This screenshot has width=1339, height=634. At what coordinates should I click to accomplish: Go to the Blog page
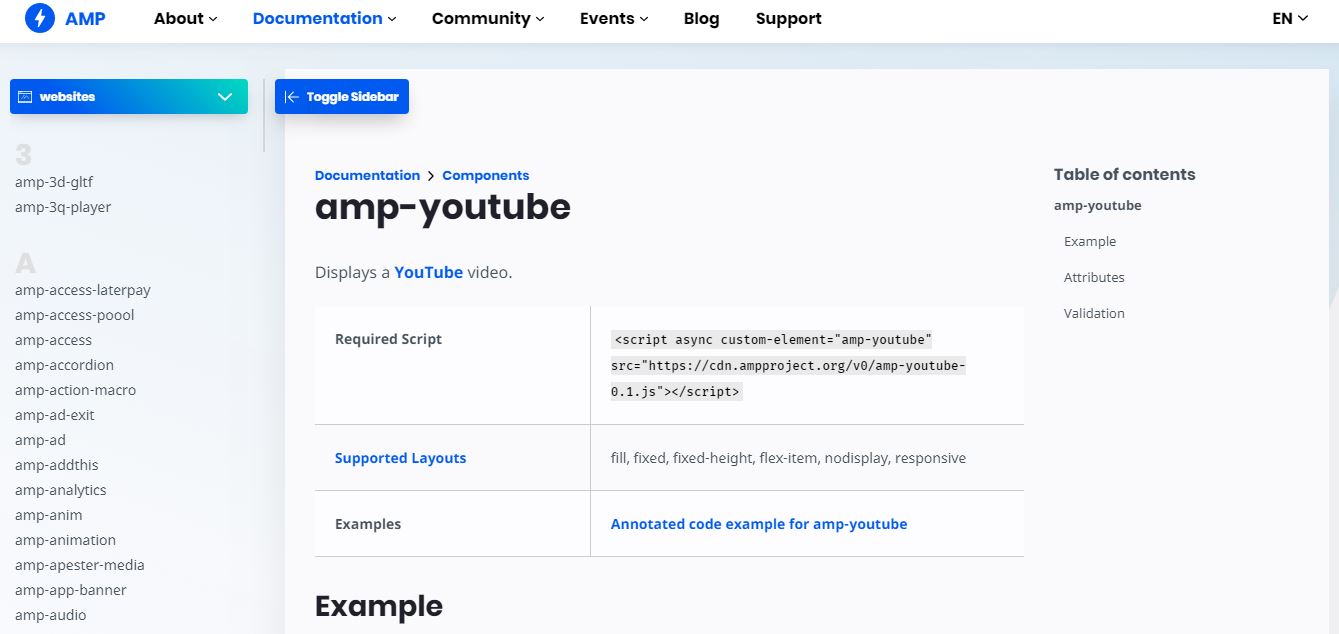coord(701,18)
